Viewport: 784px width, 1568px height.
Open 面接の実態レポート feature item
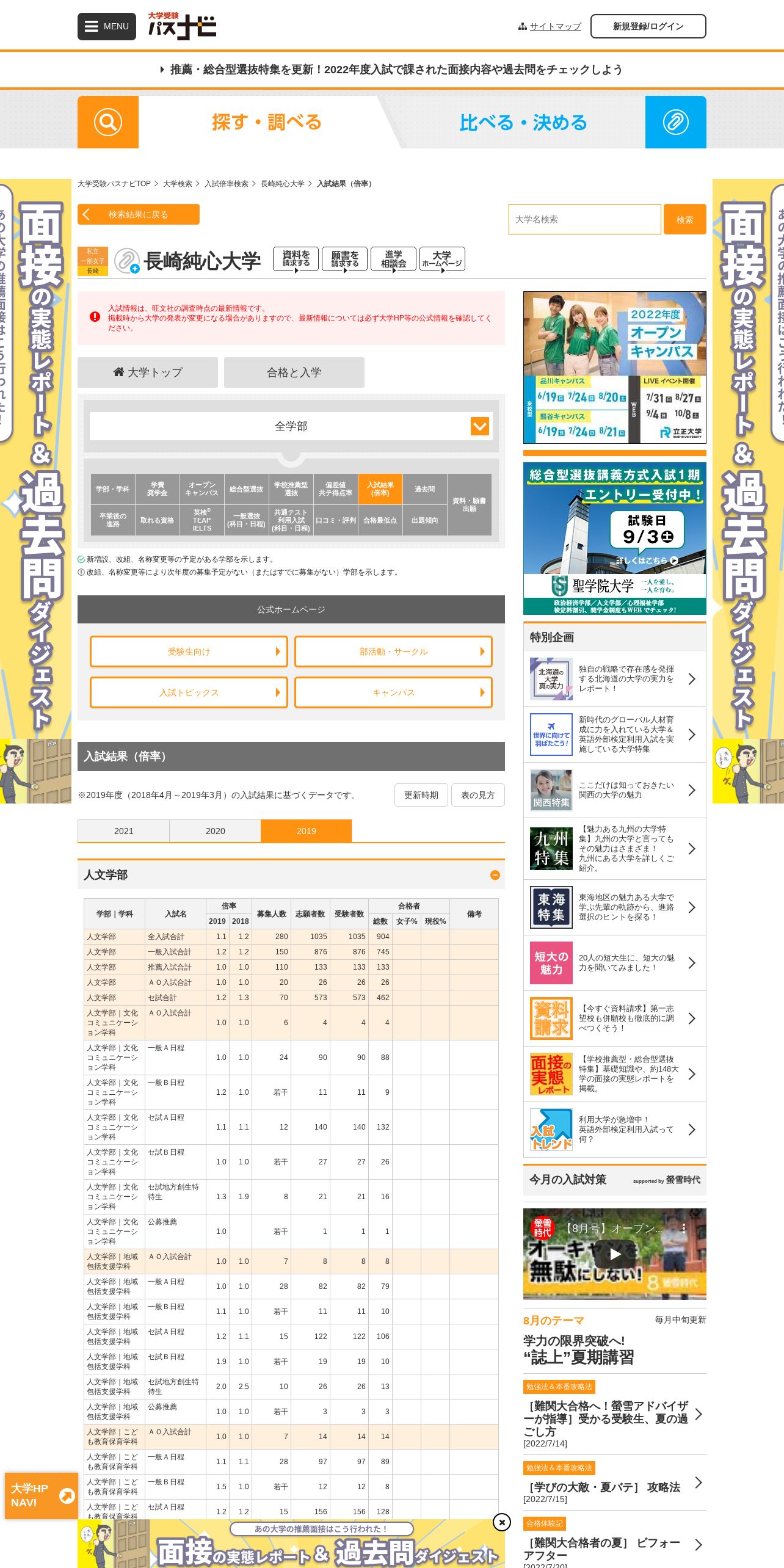point(615,1074)
